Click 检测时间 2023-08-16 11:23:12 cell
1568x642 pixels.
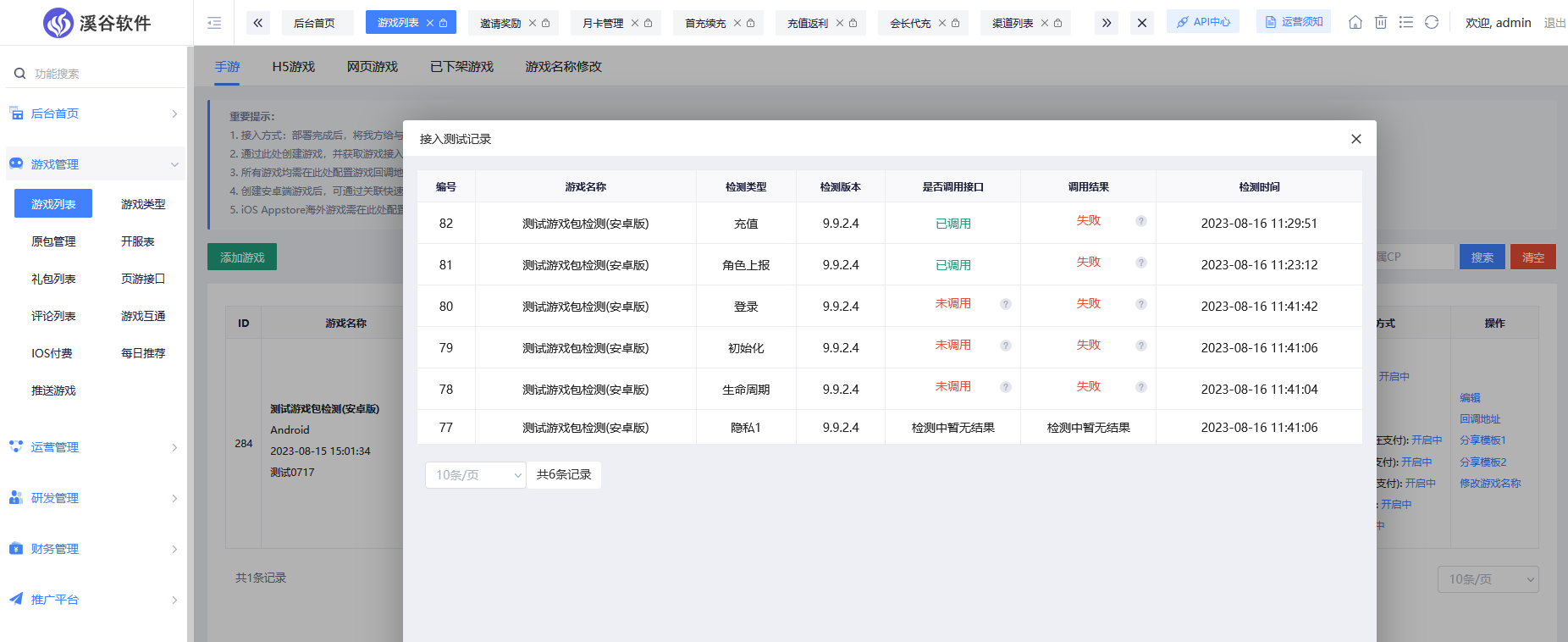coord(1259,265)
